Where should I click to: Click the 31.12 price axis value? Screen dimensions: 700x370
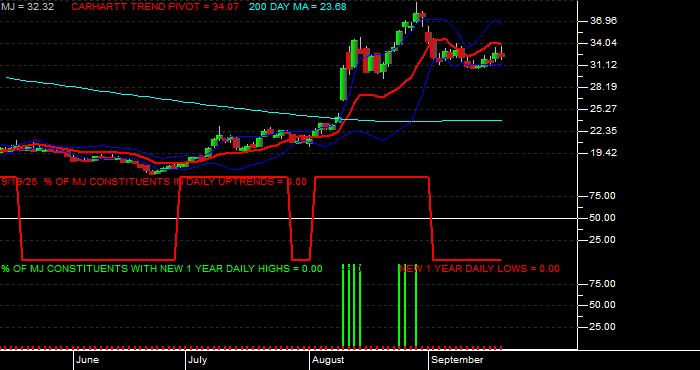click(x=603, y=65)
